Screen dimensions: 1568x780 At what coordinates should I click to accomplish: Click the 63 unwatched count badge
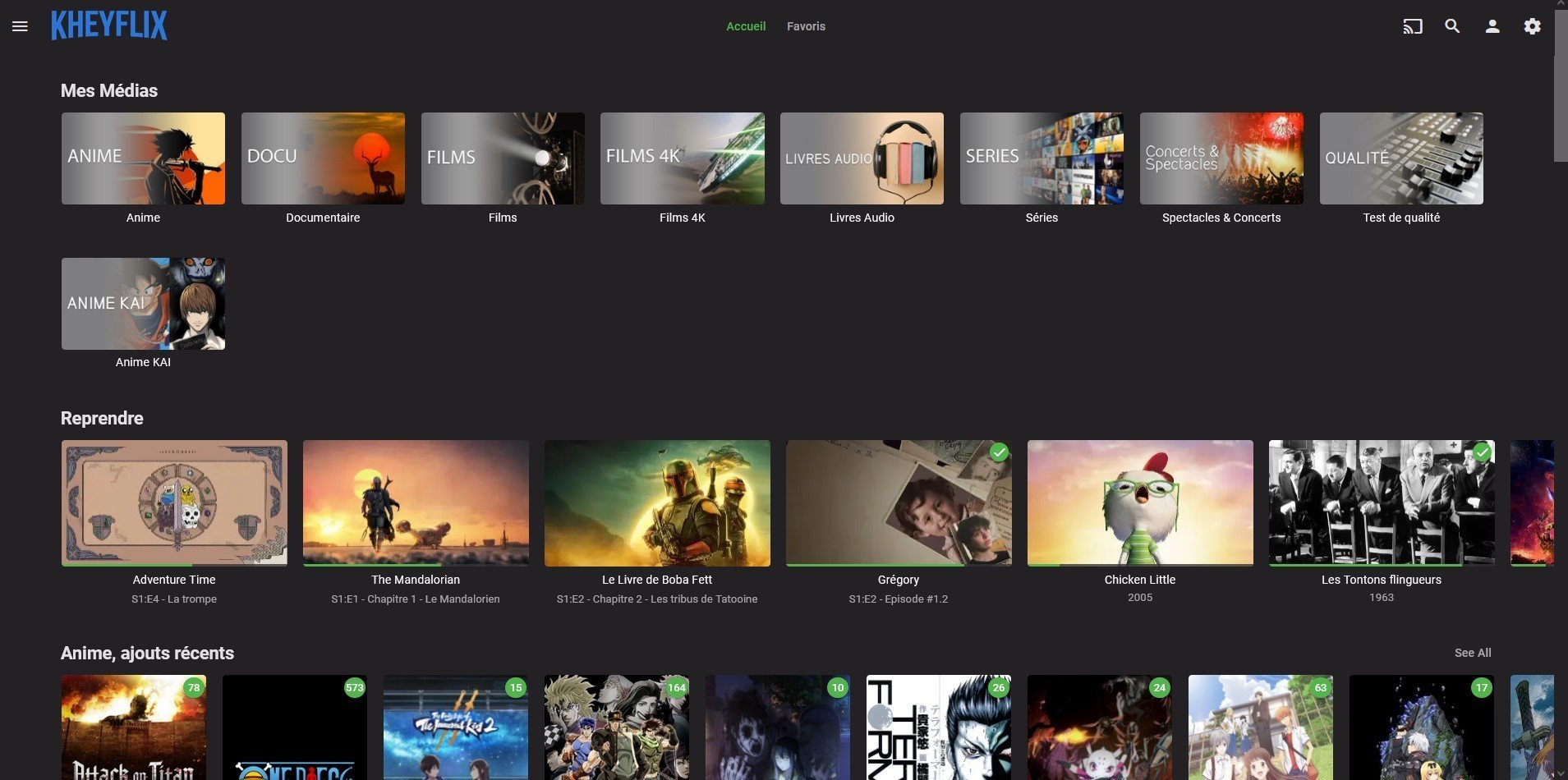(1321, 688)
